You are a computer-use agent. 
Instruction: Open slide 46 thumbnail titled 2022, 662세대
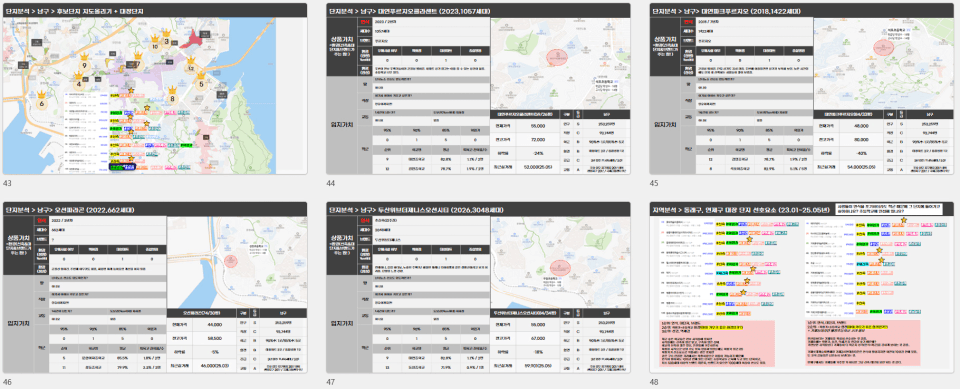(x=155, y=287)
